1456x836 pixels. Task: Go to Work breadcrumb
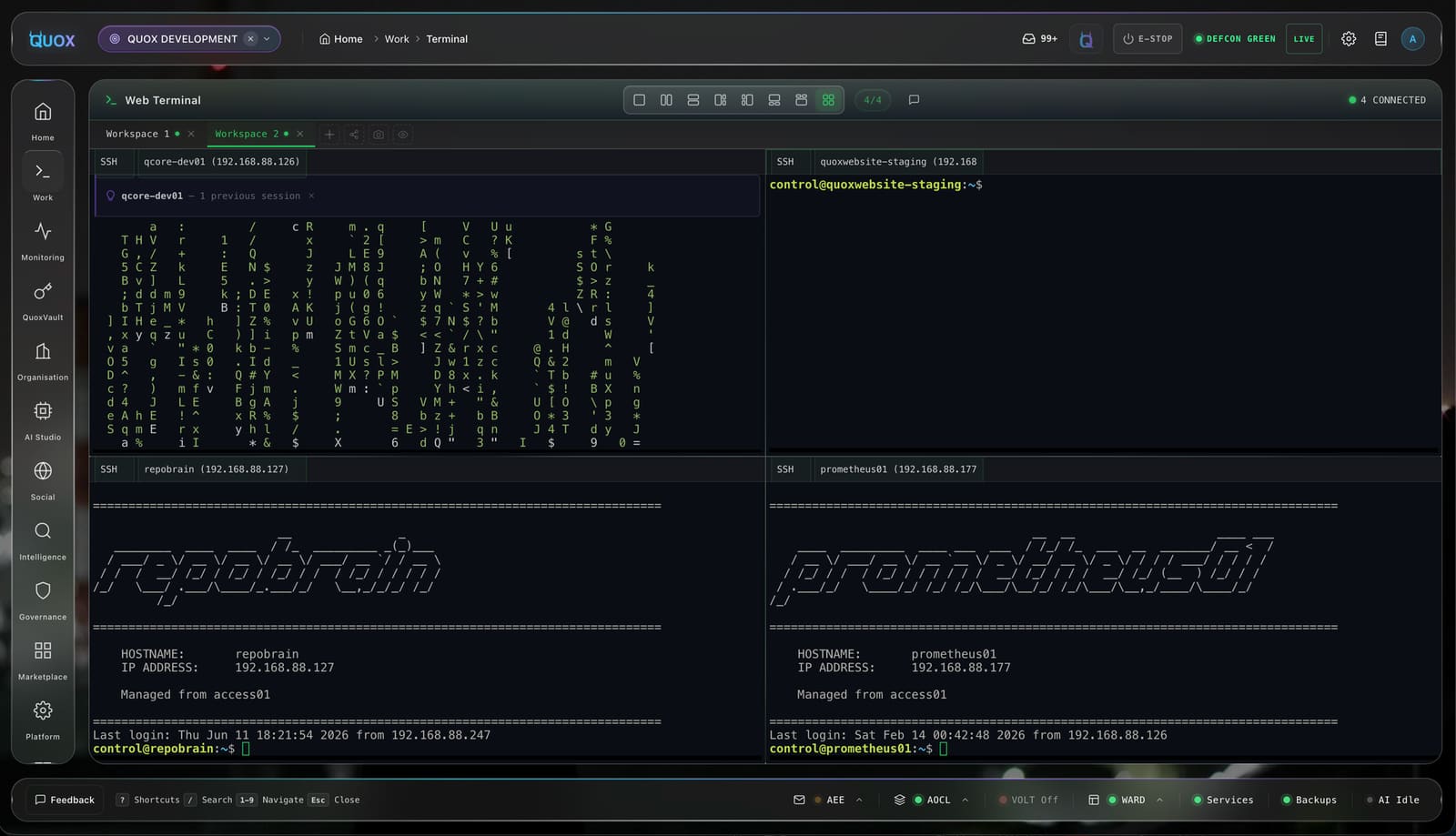coord(397,39)
